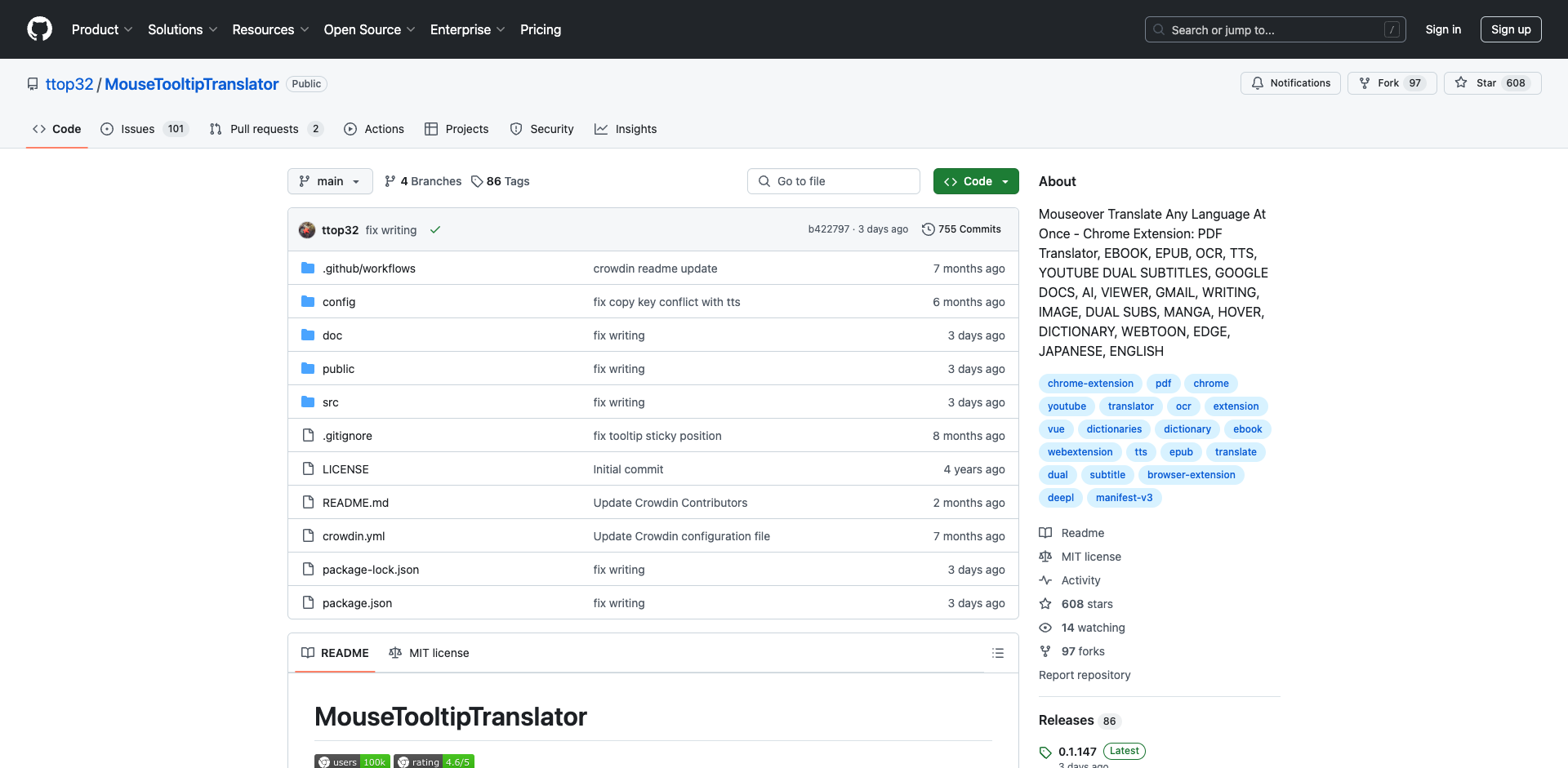Open the ttop32 owner profile link

(x=69, y=84)
